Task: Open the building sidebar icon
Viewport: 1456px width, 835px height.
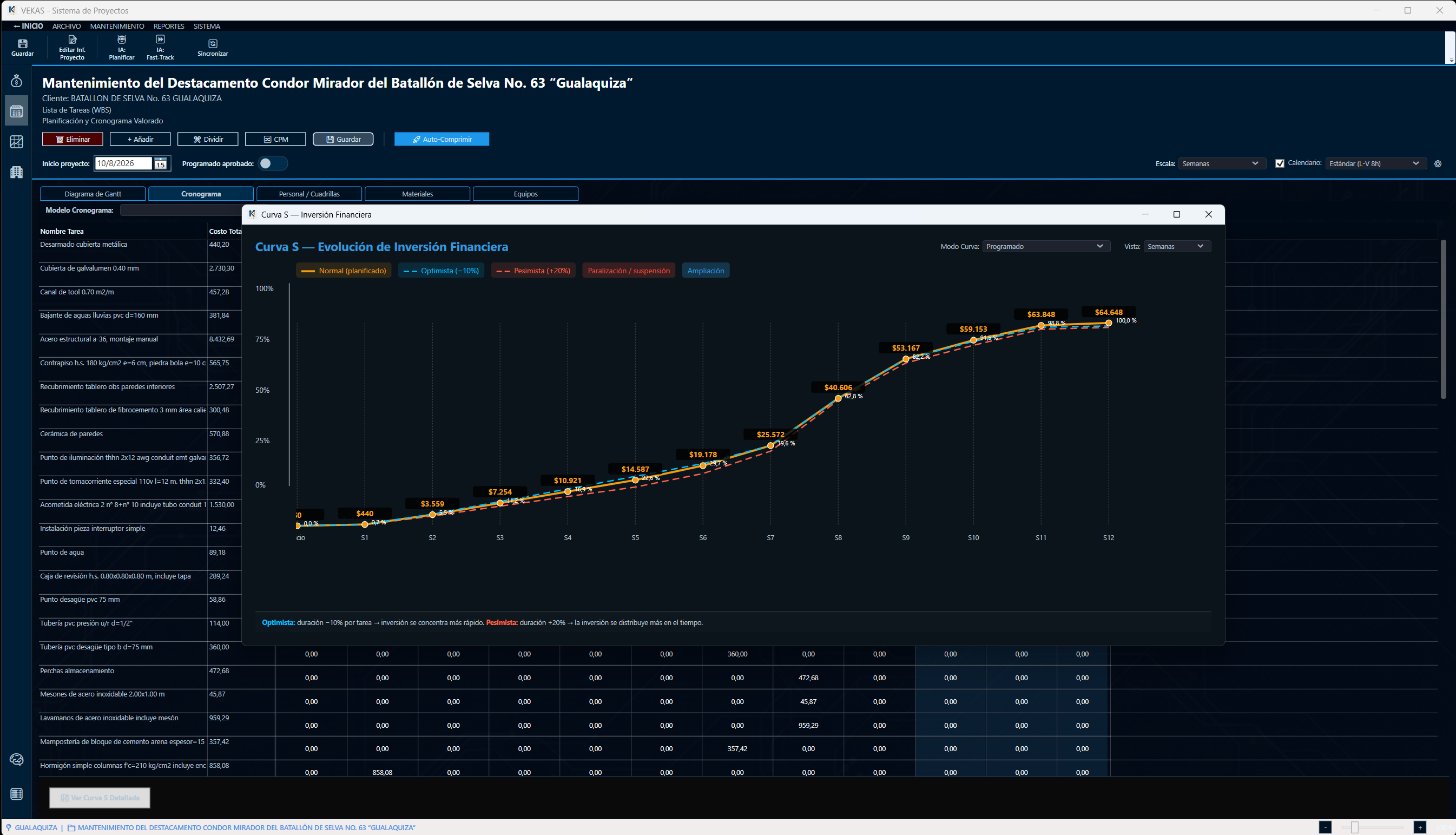Action: pyautogui.click(x=17, y=172)
